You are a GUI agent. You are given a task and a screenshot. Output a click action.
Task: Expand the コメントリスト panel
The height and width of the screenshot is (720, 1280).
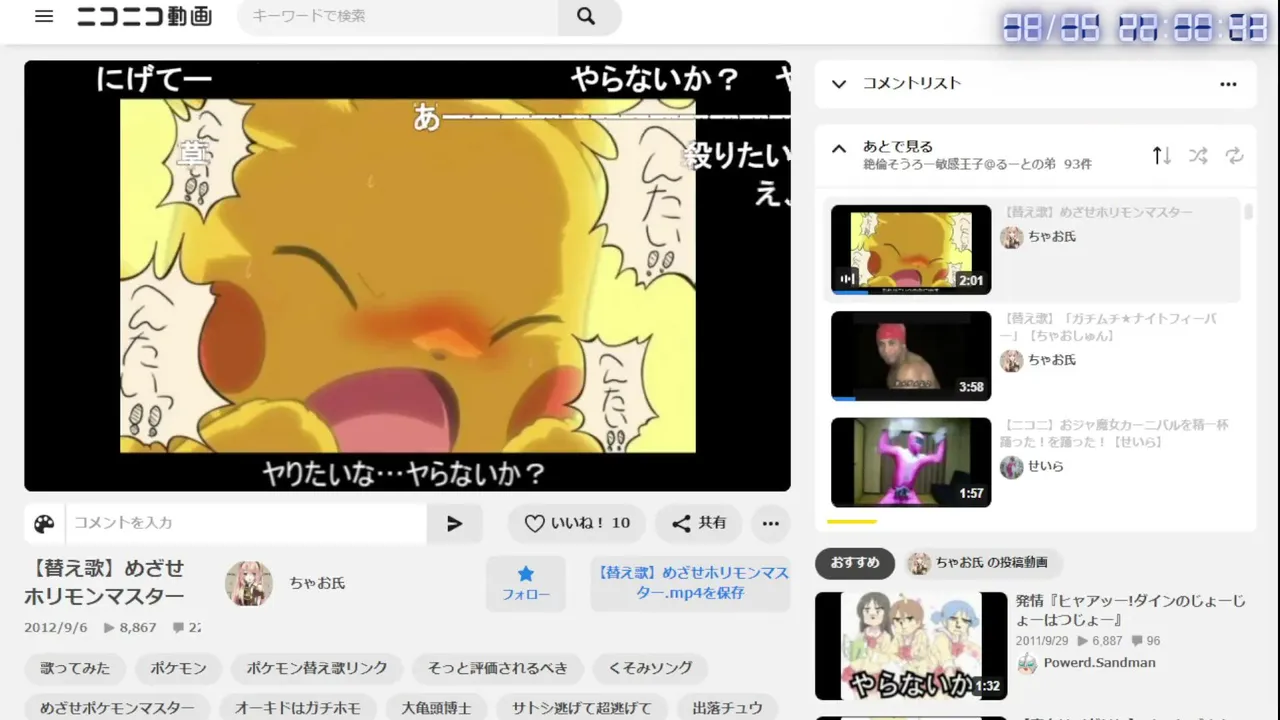(839, 84)
